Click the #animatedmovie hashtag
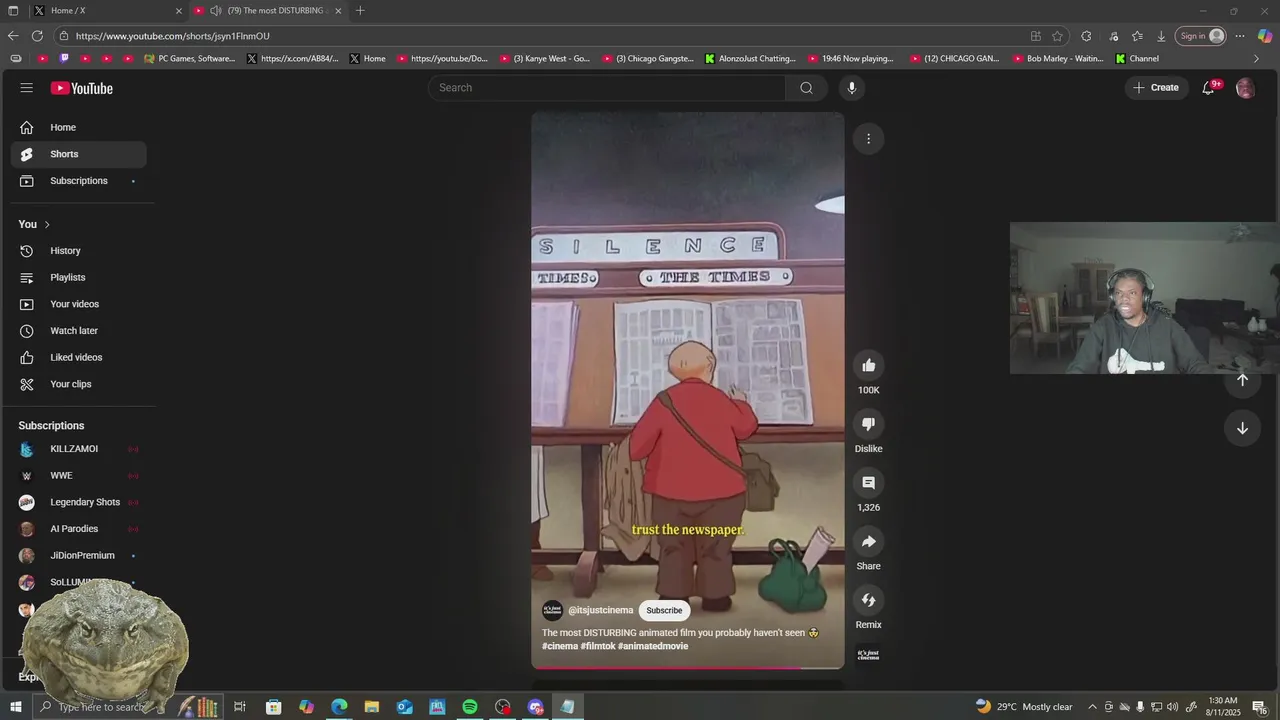Image resolution: width=1280 pixels, height=720 pixels. tap(653, 646)
